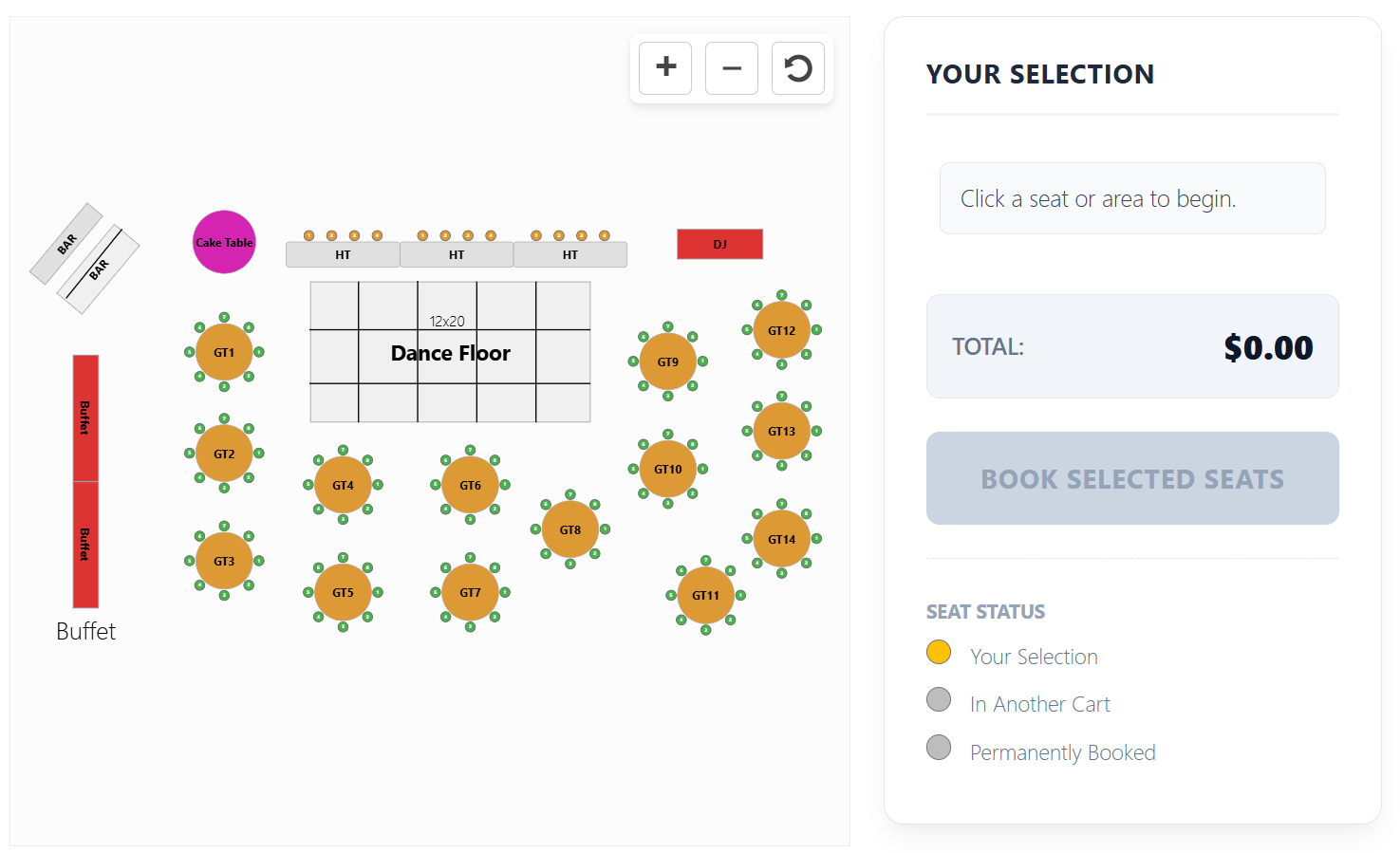1400x853 pixels.
Task: Click the In Another Cart gray swatch
Action: [939, 700]
